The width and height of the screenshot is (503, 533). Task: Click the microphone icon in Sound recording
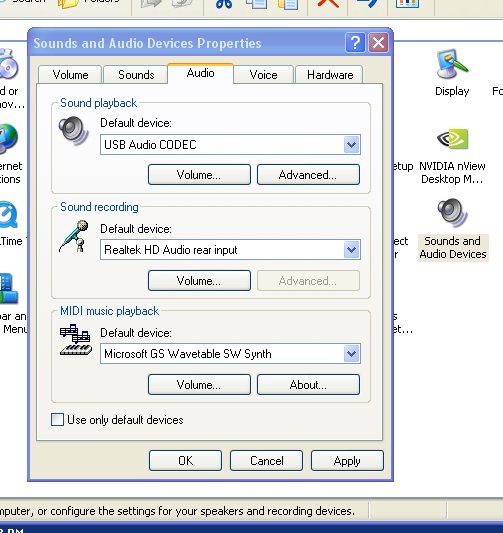coord(74,236)
